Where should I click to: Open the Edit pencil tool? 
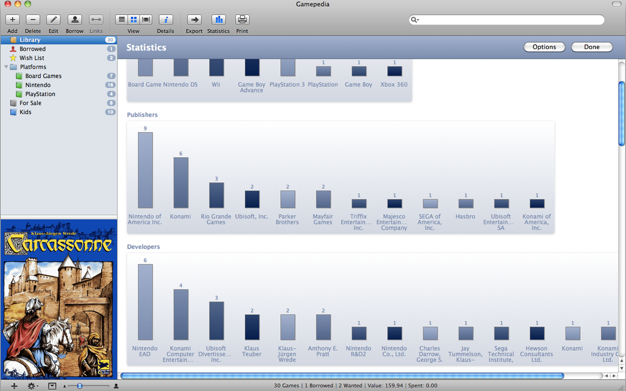[53, 20]
